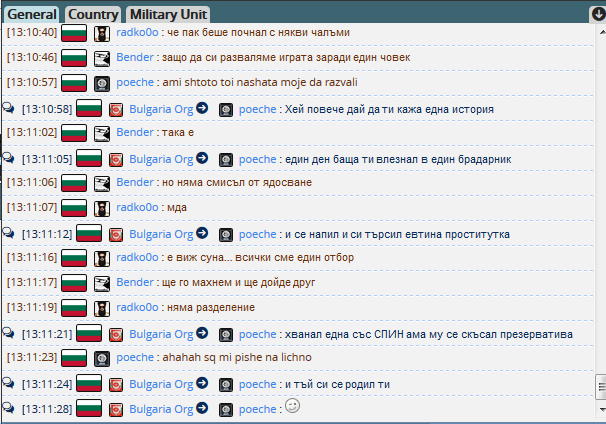Click the Bulgarian flag at 13:11:28

click(89, 408)
